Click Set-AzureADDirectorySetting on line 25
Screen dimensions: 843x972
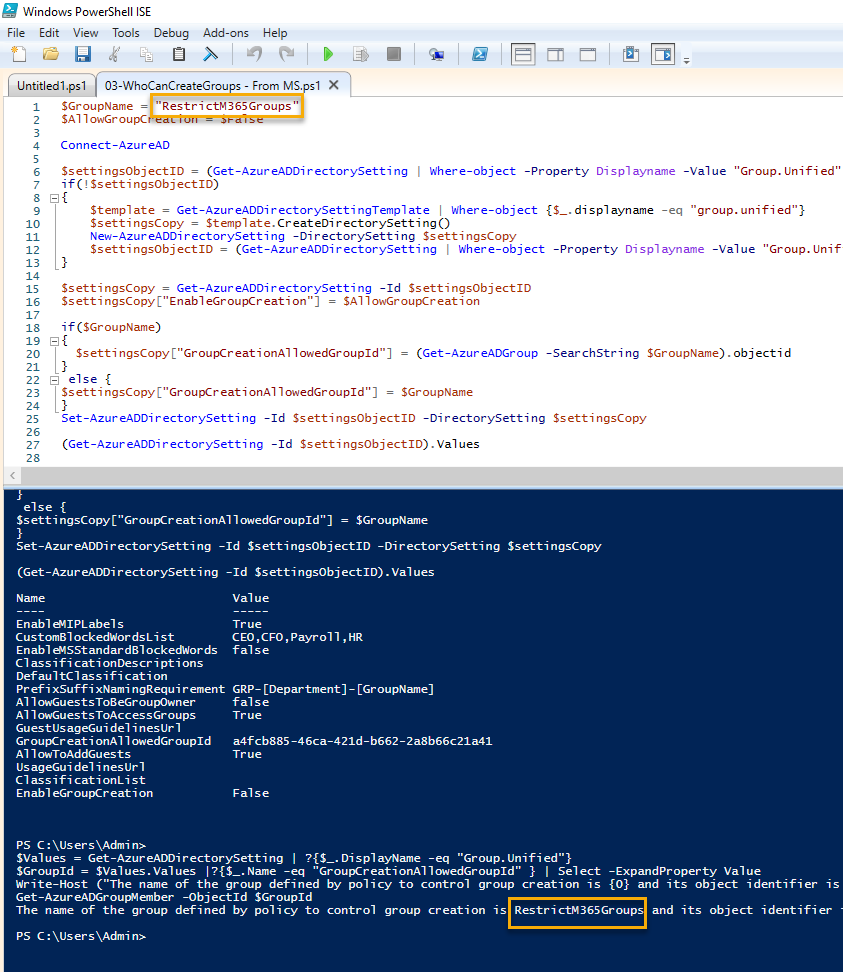(158, 418)
